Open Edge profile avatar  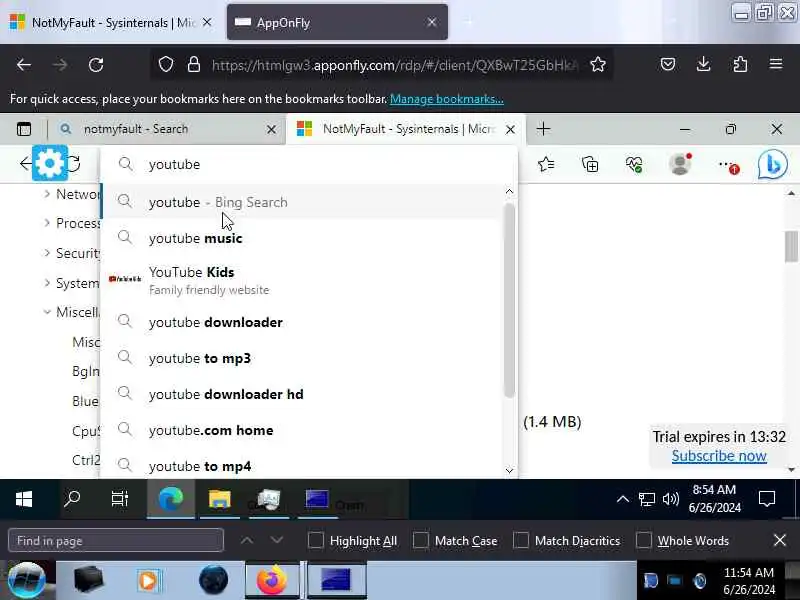(x=680, y=164)
